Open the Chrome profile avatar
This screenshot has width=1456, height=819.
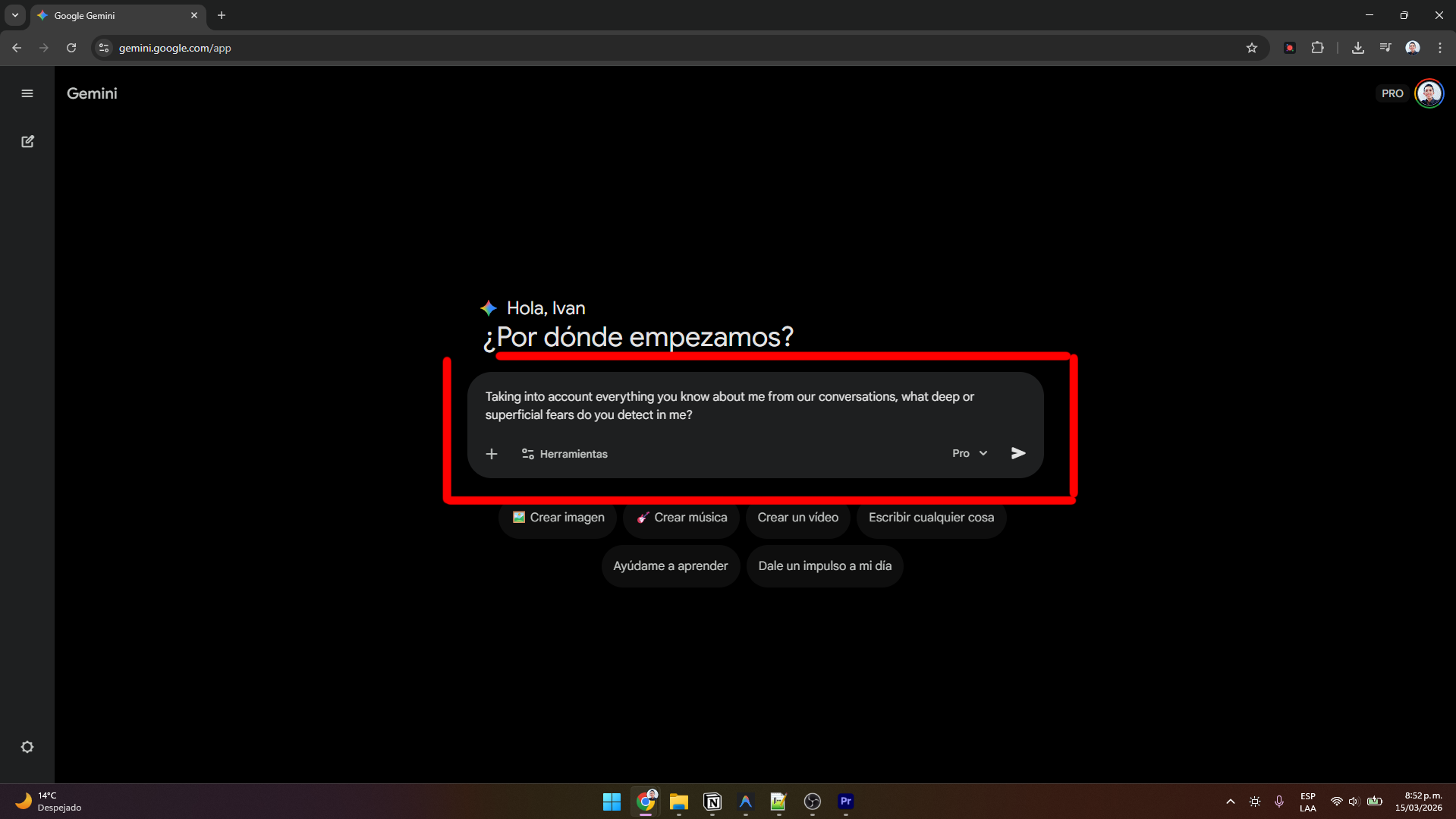(1413, 48)
